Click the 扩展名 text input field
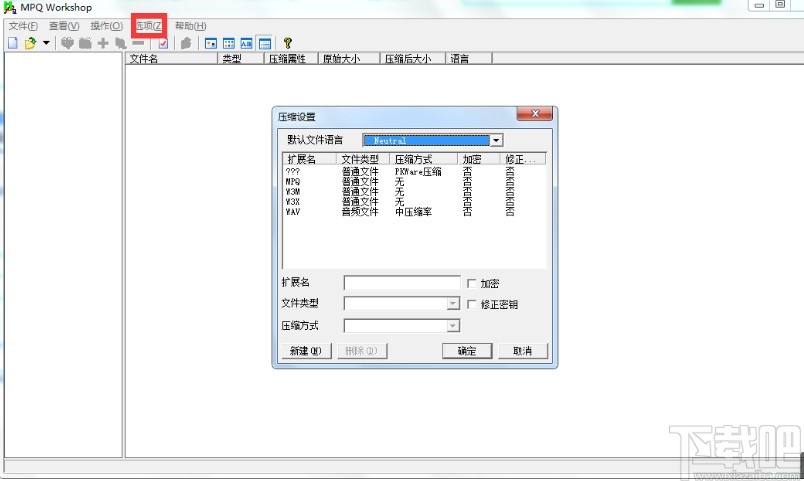The width and height of the screenshot is (804, 481). [x=402, y=283]
